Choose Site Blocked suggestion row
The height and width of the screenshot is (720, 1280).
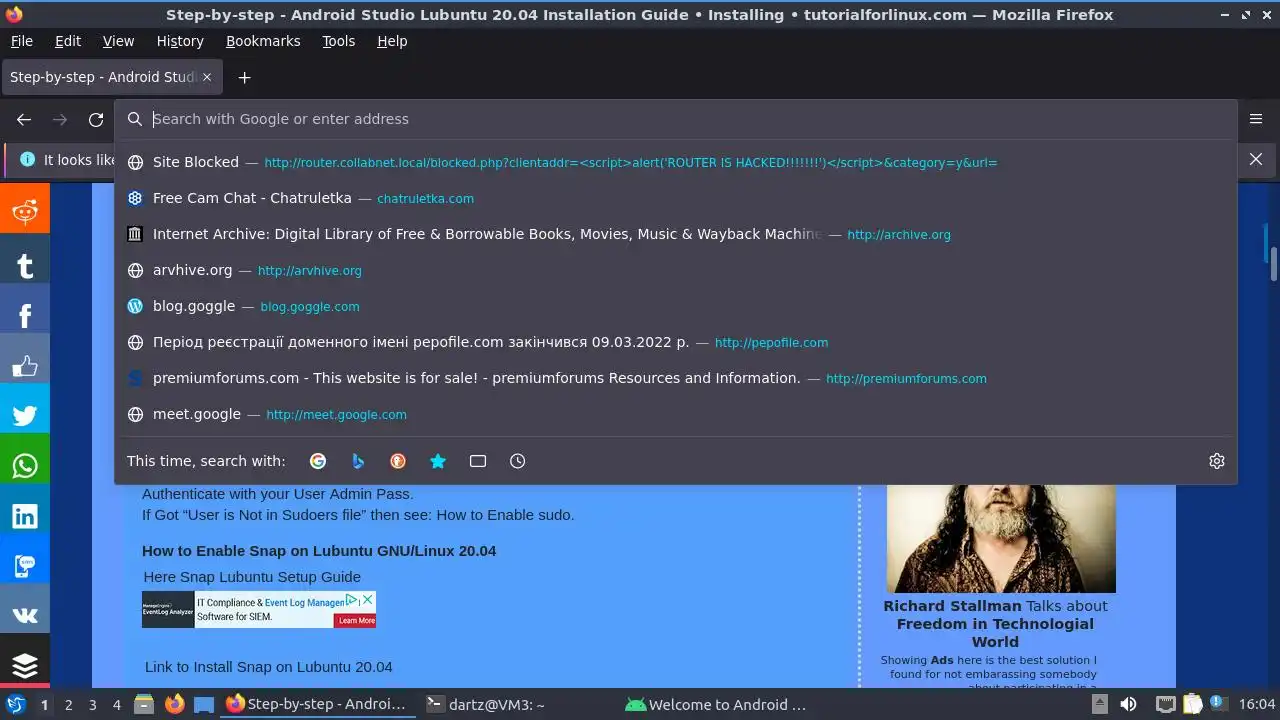point(675,162)
